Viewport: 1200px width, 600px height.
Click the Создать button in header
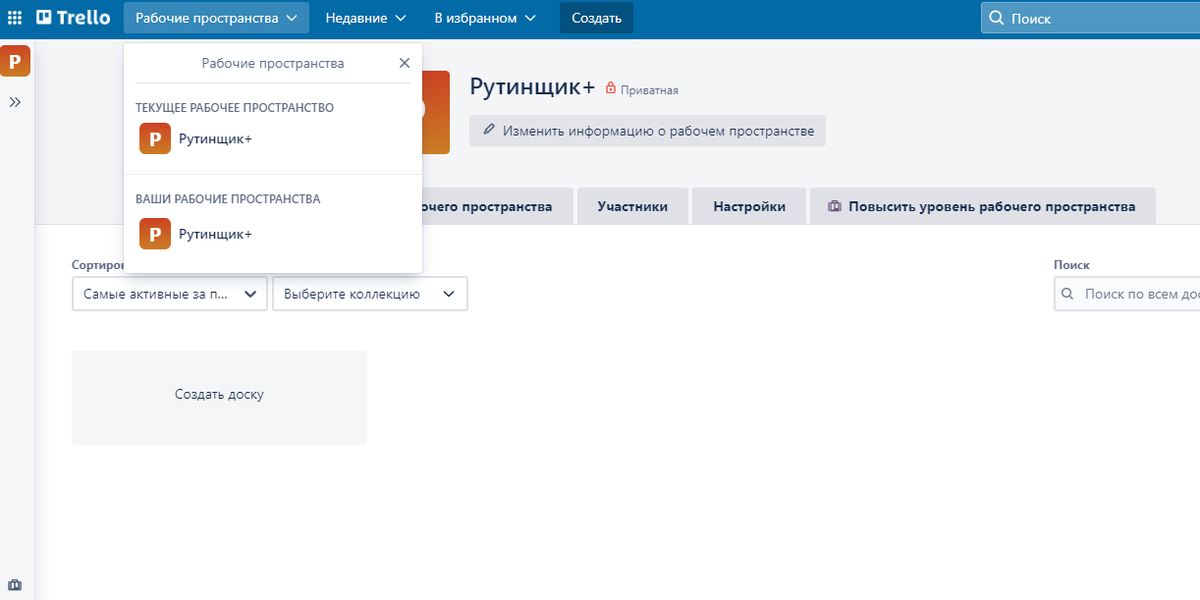(x=596, y=18)
